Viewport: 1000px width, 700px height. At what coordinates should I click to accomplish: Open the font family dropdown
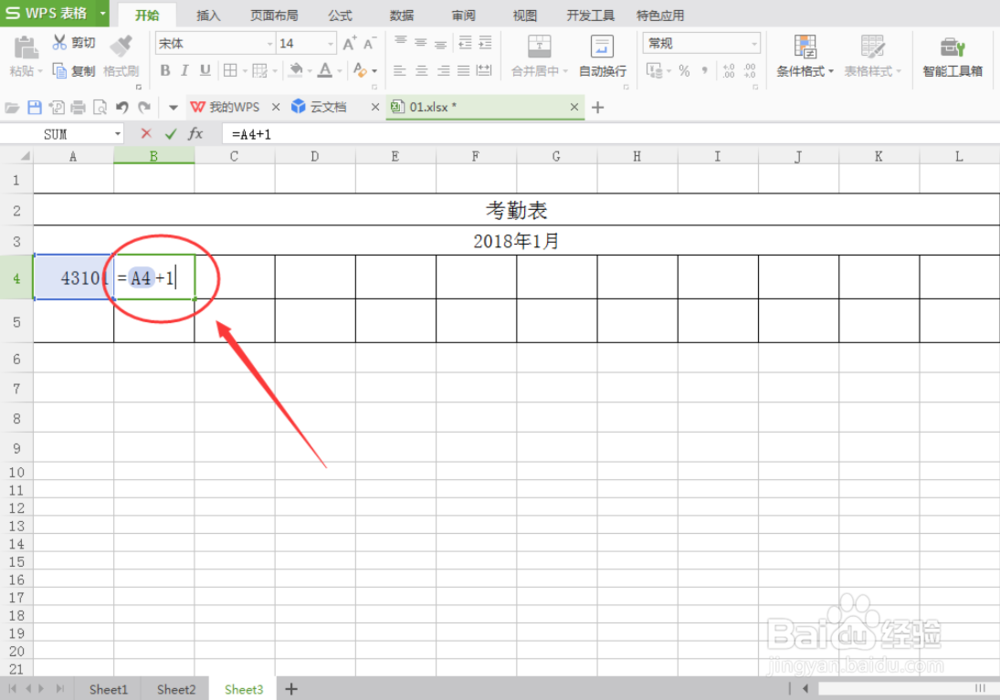tap(270, 43)
